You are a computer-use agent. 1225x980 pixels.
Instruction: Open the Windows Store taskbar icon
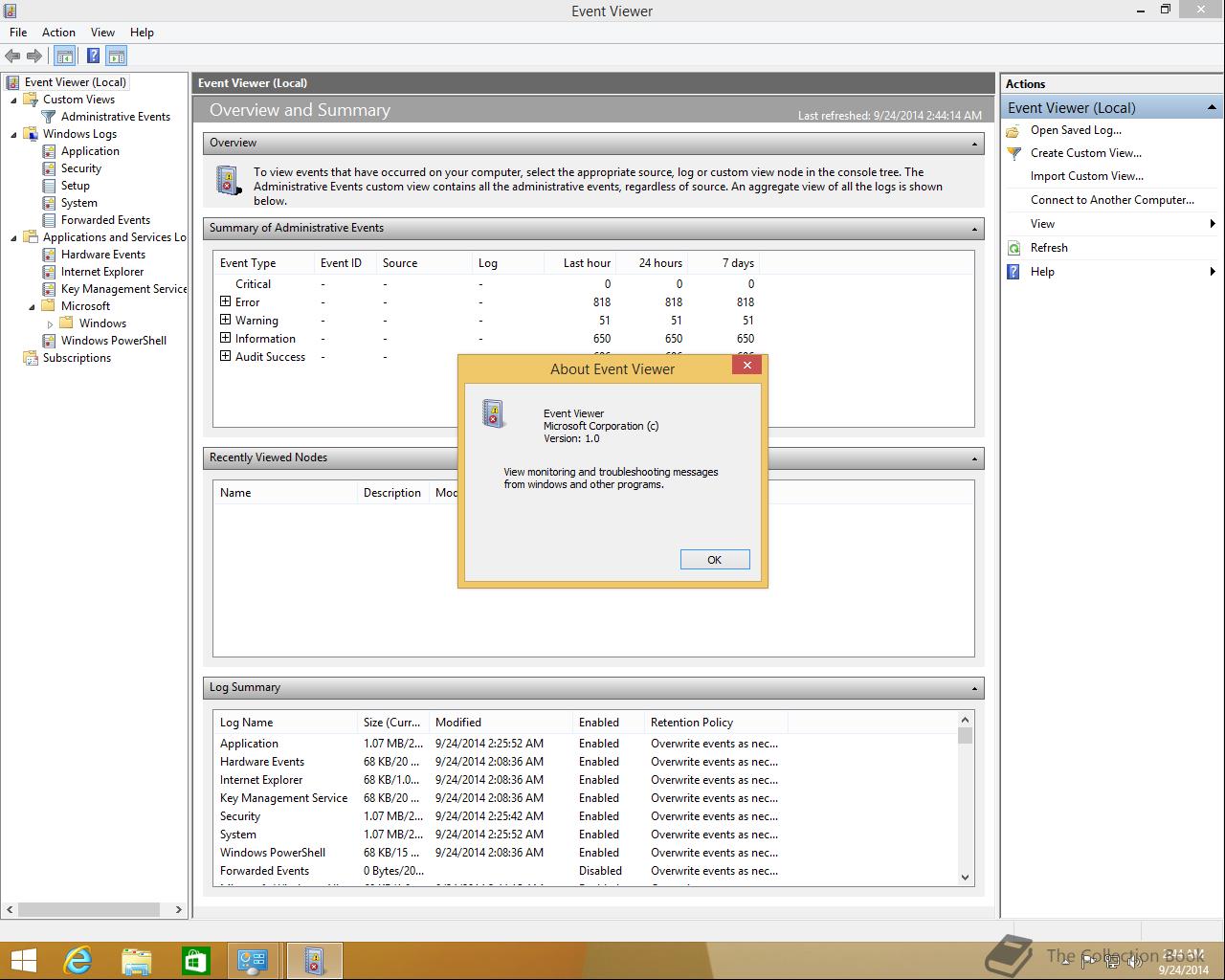195,961
